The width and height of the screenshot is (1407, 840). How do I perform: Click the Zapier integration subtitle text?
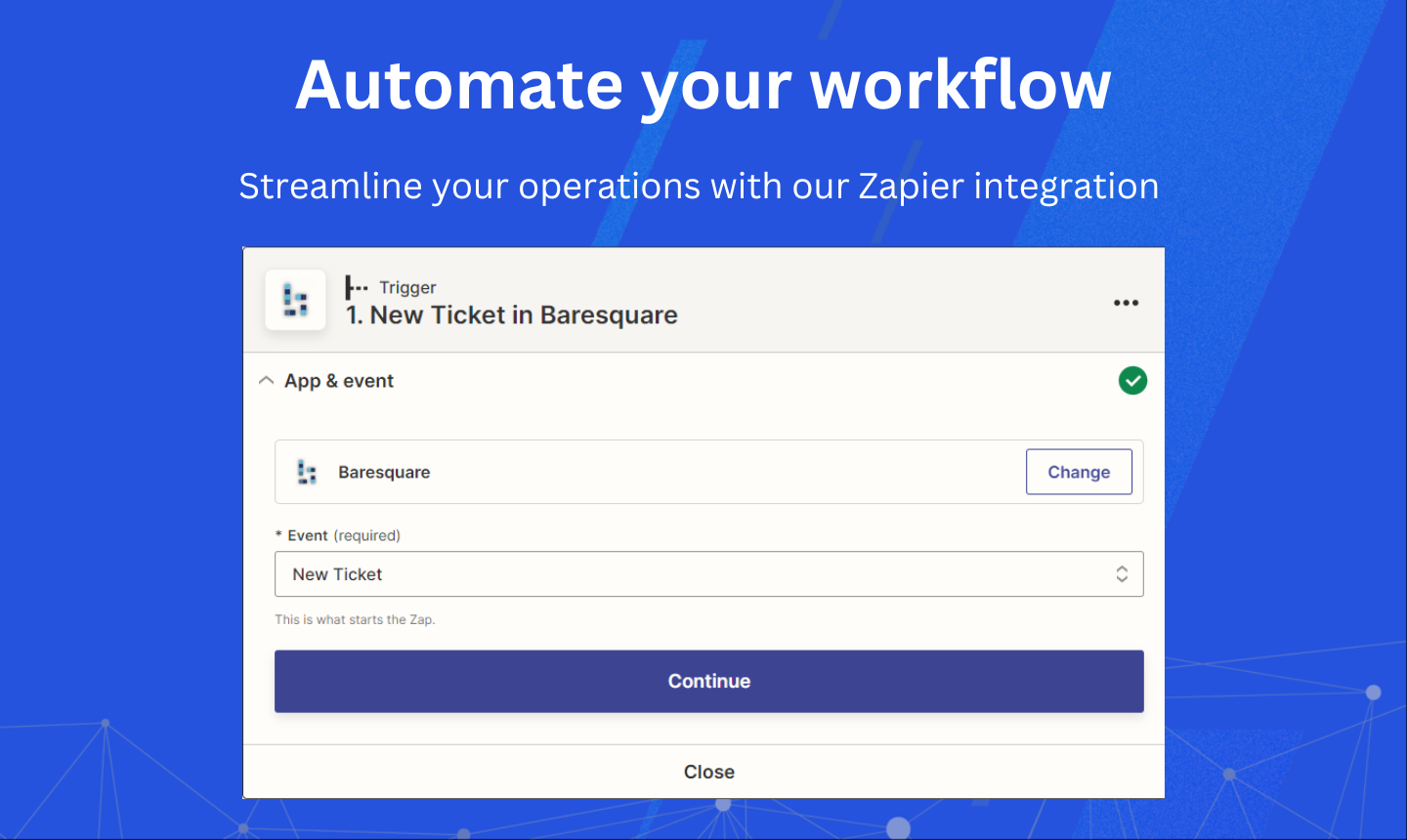click(699, 186)
